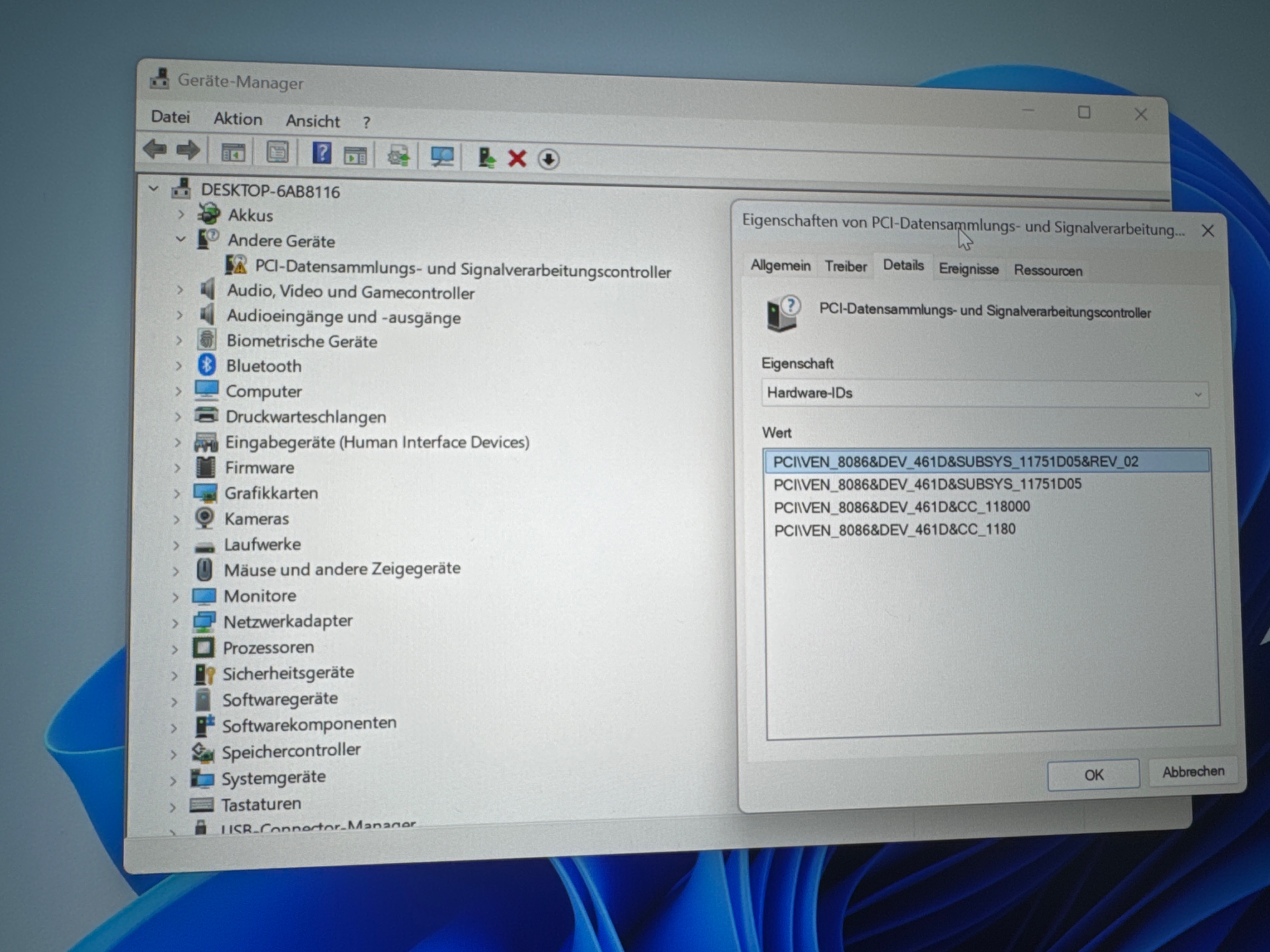This screenshot has height=952, width=1270.
Task: Click Scan for hardware changes monitor icon
Action: (442, 156)
